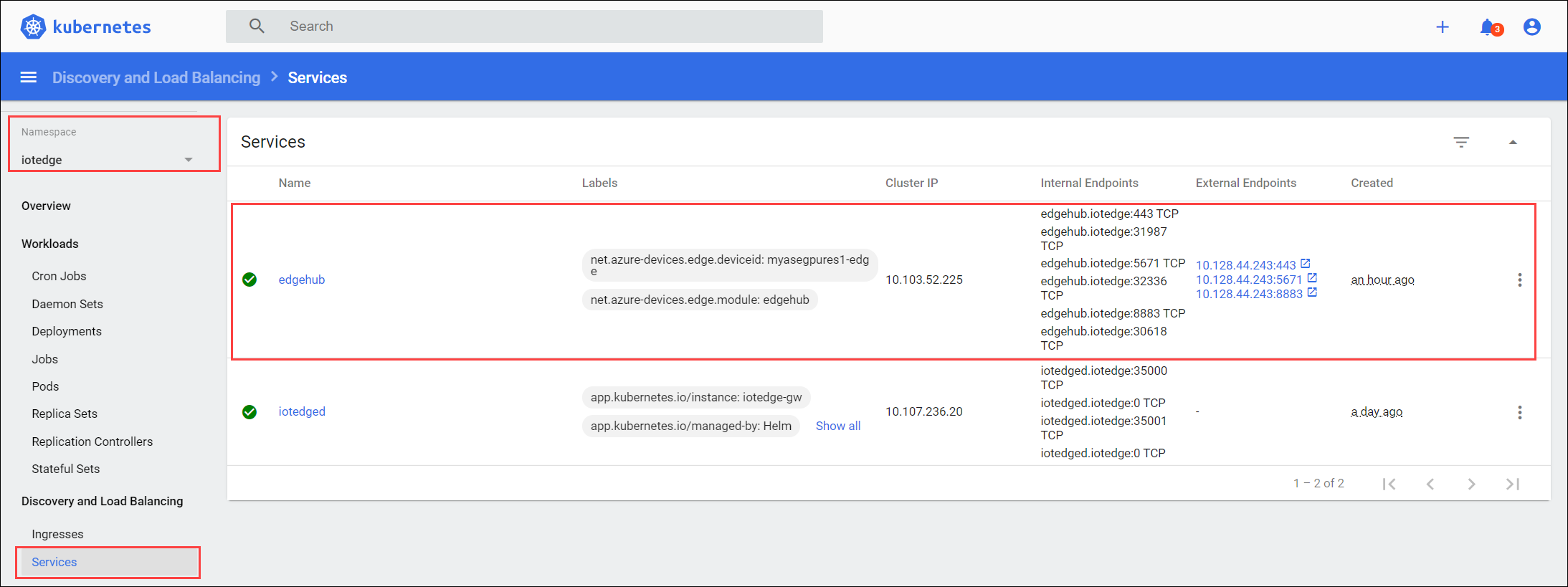
Task: Click the Services breadcrumb title
Action: tap(318, 77)
